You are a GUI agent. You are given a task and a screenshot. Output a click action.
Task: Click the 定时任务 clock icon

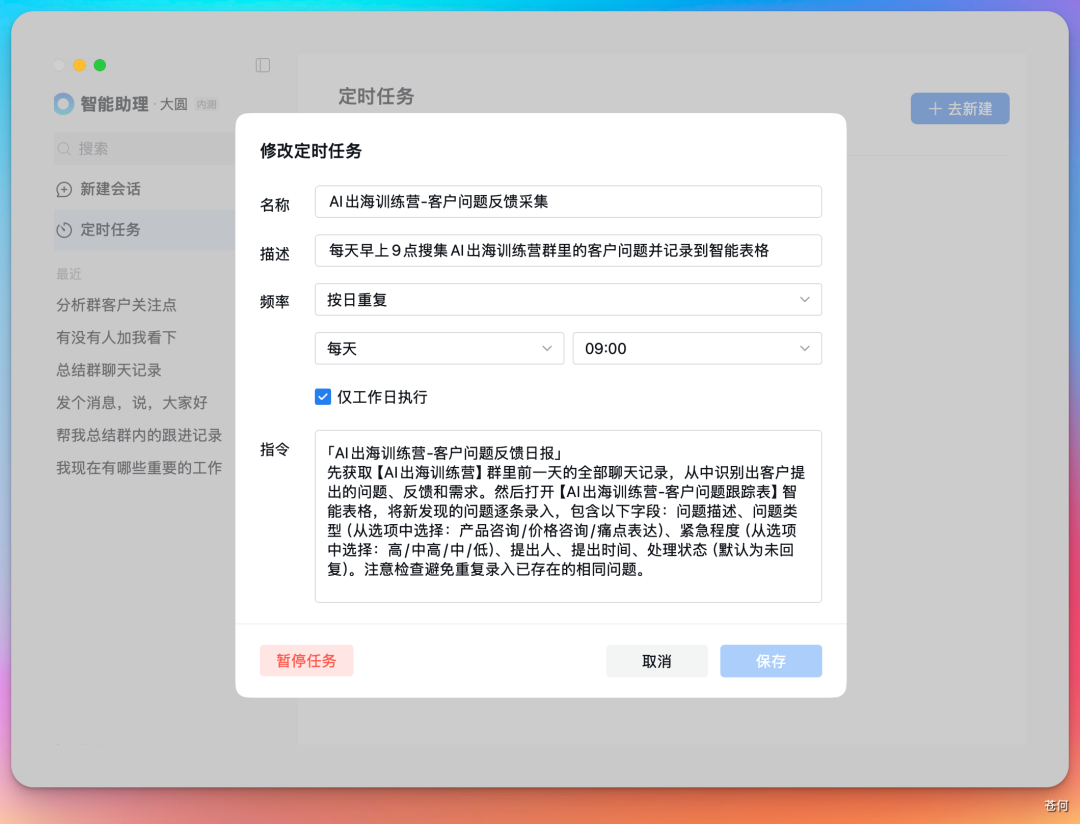click(x=64, y=230)
